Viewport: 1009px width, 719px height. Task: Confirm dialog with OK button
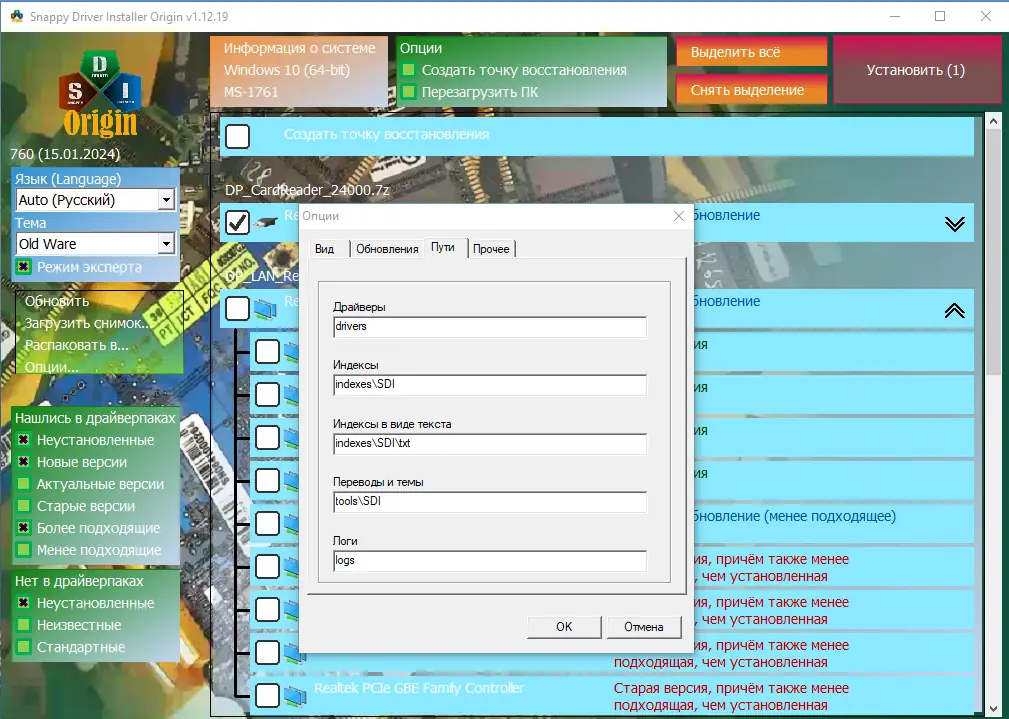(x=564, y=627)
